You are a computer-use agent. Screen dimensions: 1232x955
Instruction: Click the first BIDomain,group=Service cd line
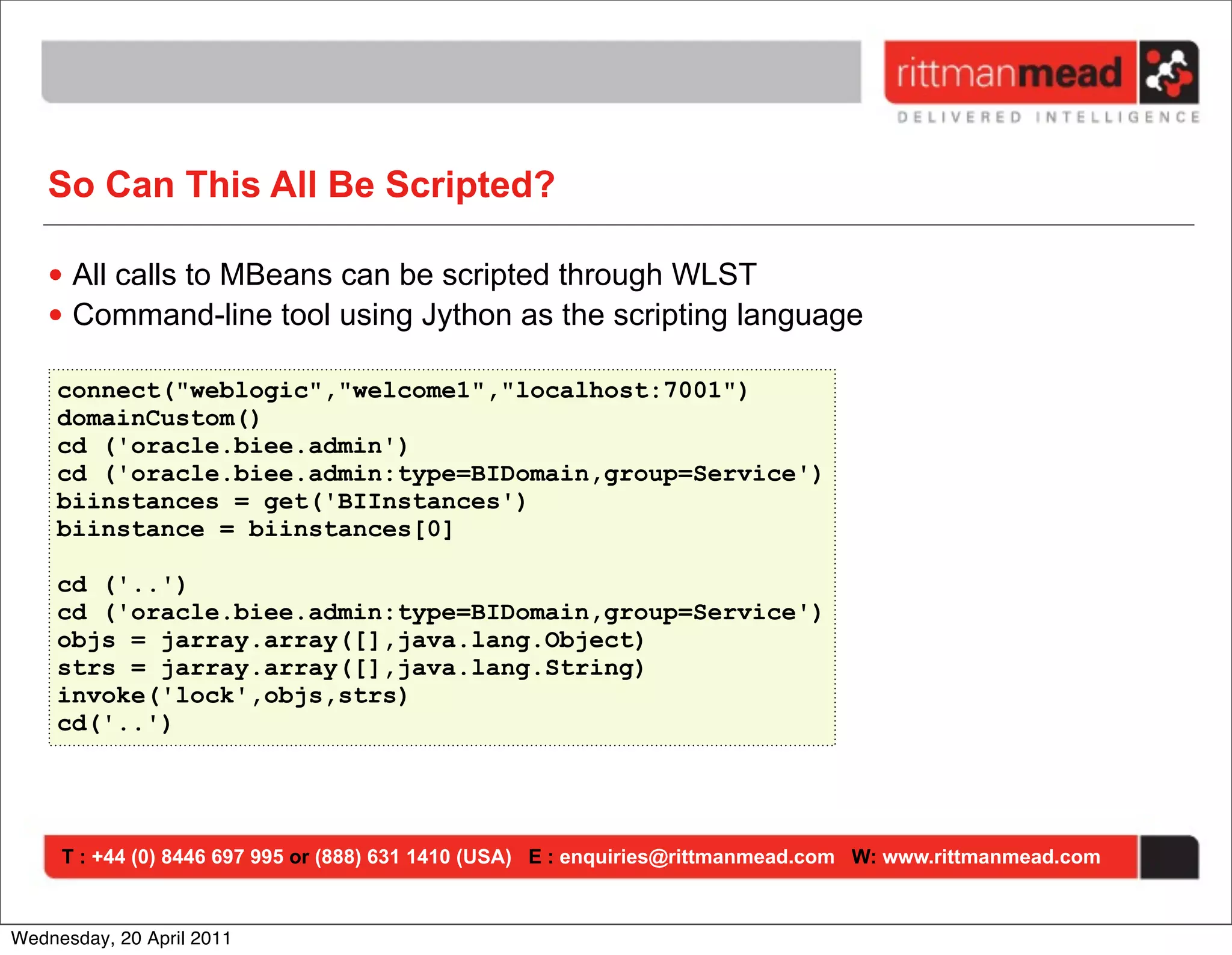(x=440, y=474)
